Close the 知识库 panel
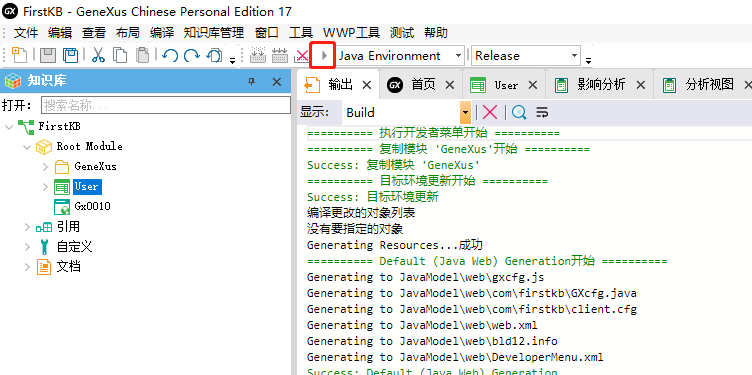The height and width of the screenshot is (375, 752). point(277,82)
